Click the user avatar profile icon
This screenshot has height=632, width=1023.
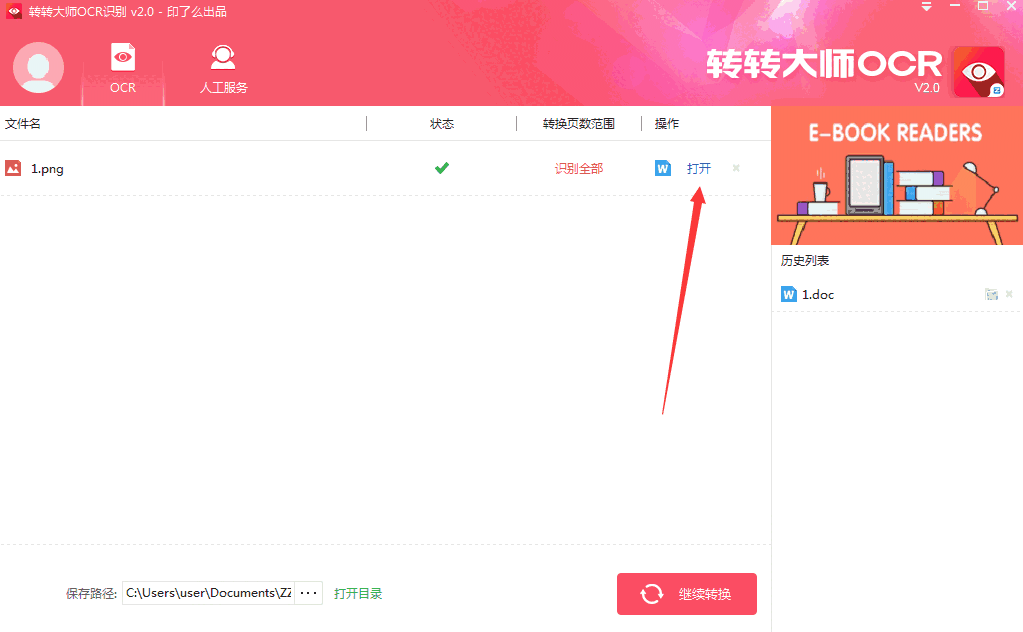[37, 69]
